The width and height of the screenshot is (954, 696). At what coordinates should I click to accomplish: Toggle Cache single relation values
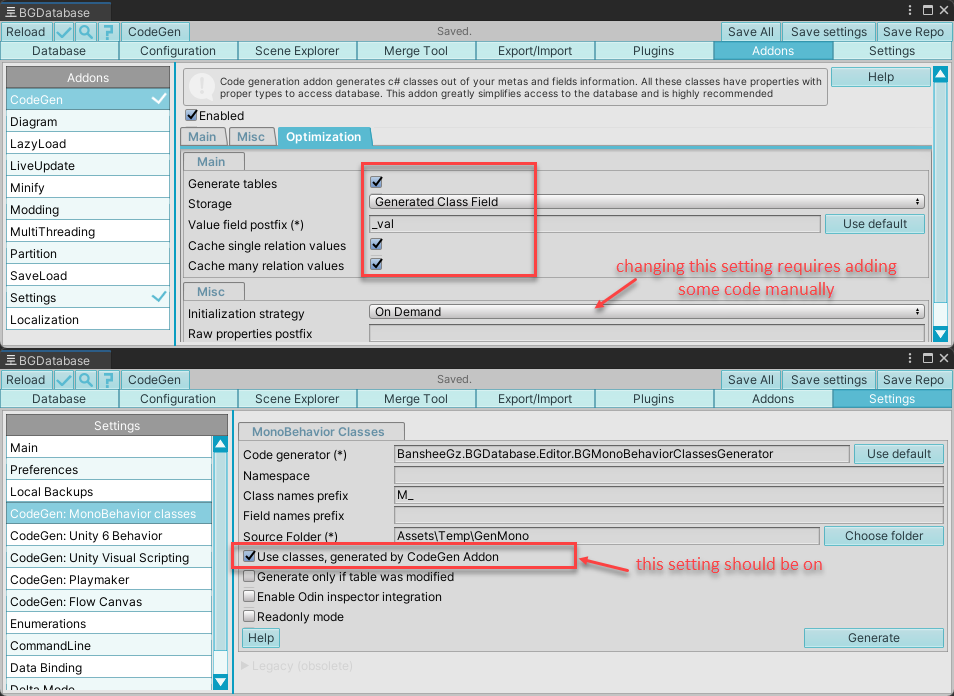[377, 245]
